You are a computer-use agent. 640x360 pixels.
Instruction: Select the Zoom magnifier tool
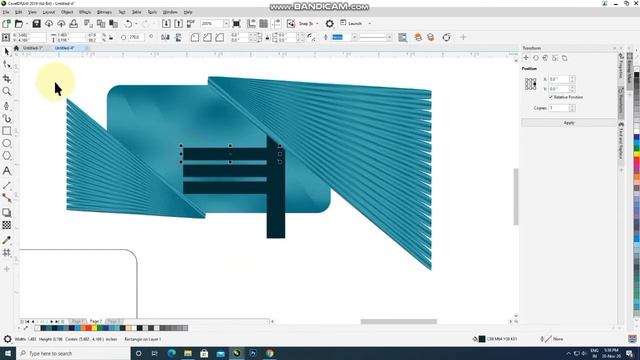click(7, 91)
